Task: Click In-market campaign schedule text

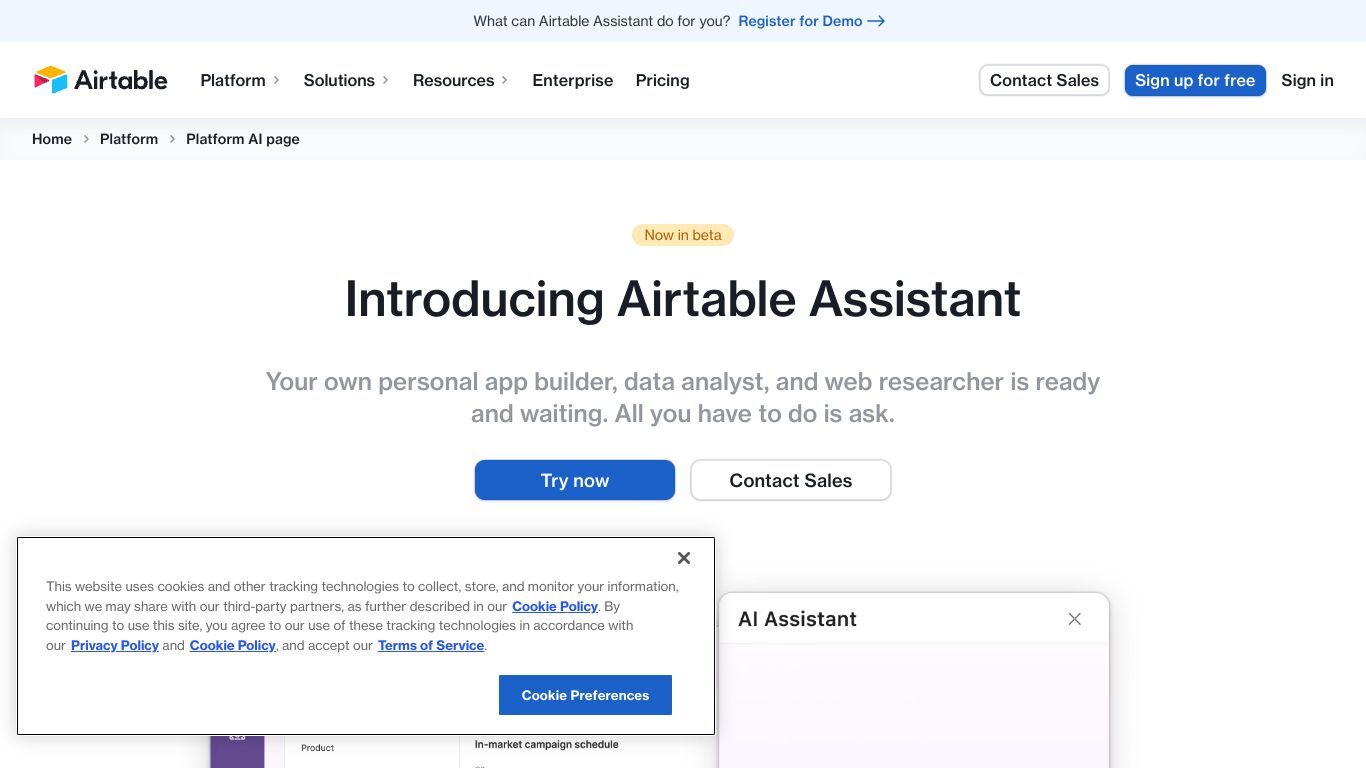Action: click(546, 744)
